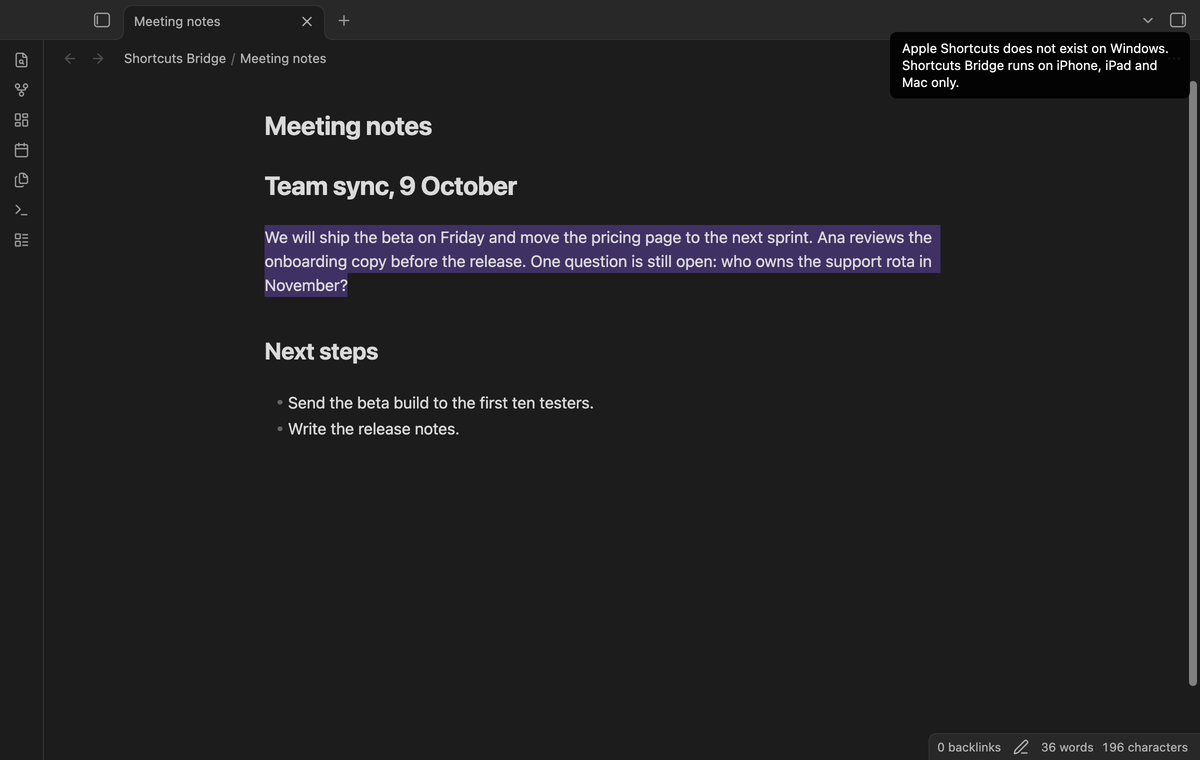This screenshot has width=1200, height=760.
Task: Click the 196 characters status entry
Action: tap(1145, 747)
